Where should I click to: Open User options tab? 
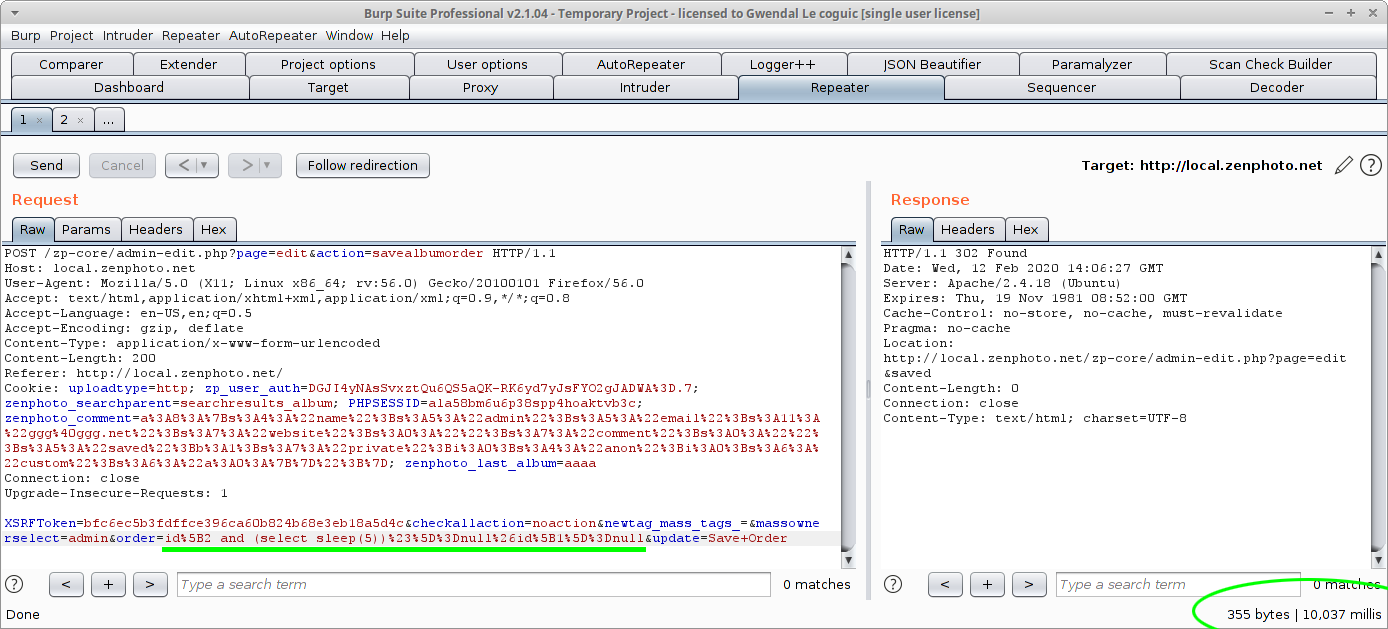click(487, 64)
